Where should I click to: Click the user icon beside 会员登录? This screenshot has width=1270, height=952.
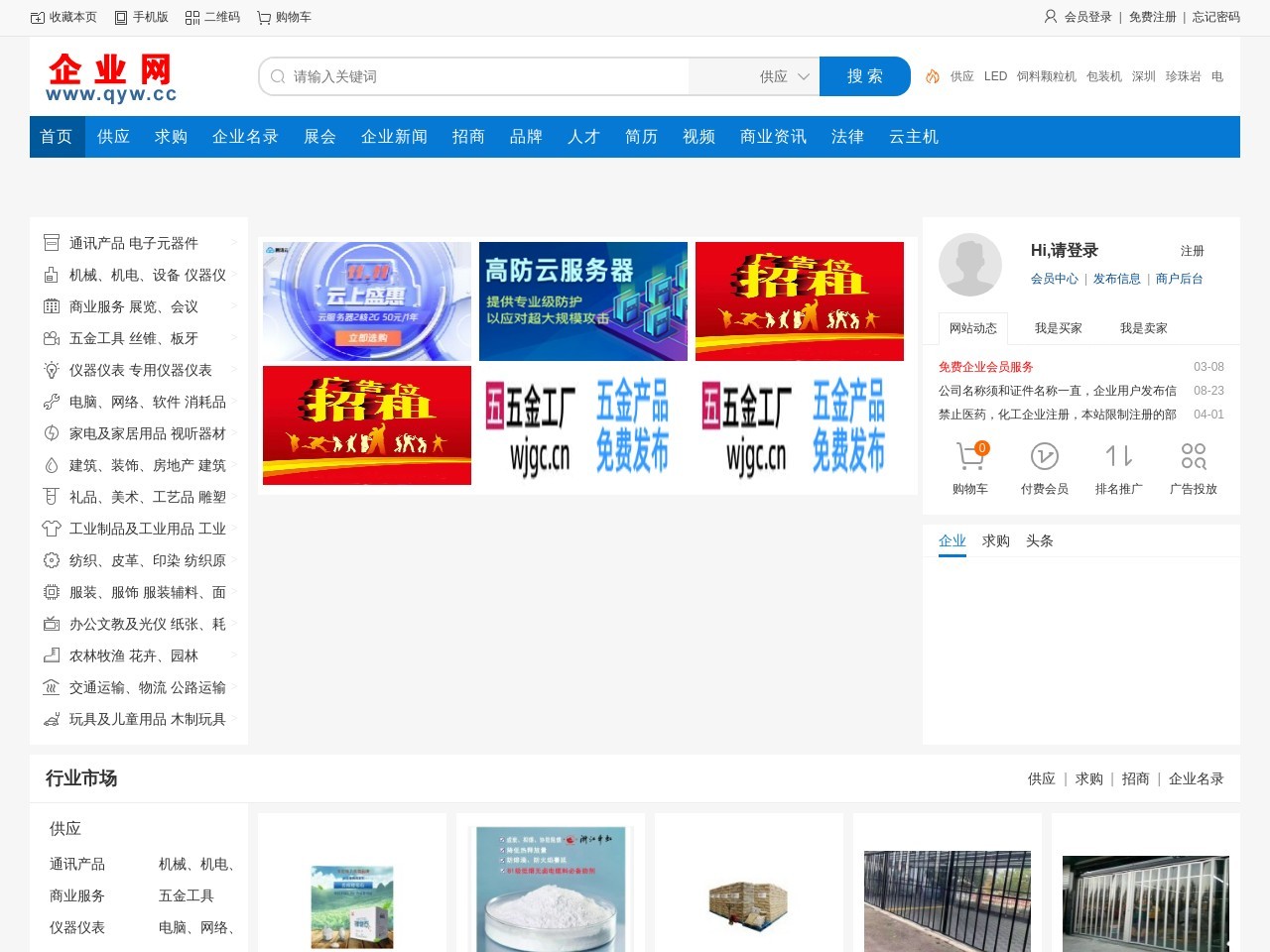point(1051,17)
